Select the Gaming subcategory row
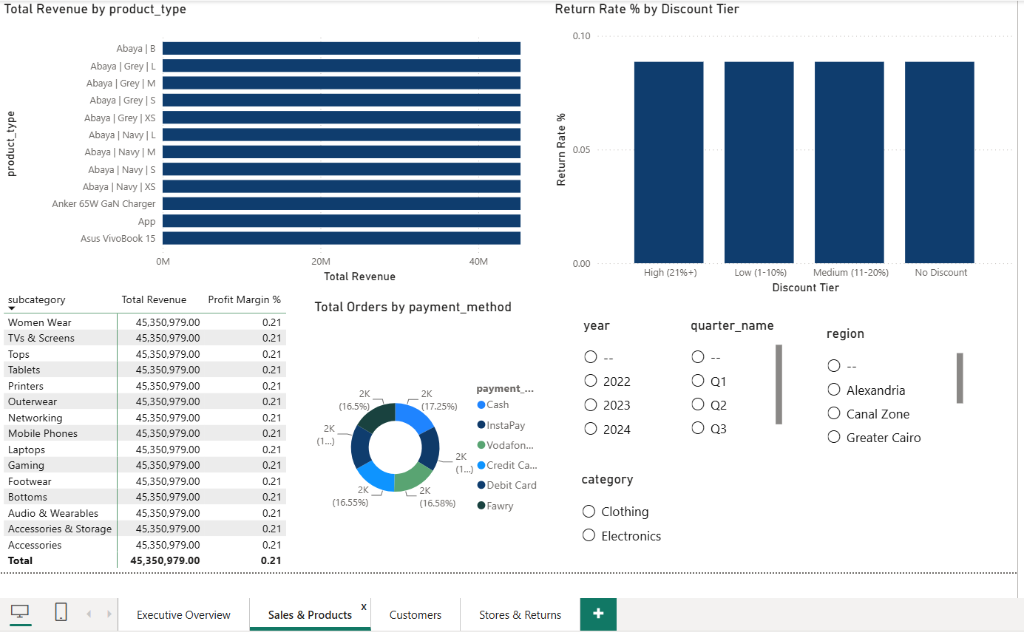Screen dimensions: 1024x632 coord(145,466)
